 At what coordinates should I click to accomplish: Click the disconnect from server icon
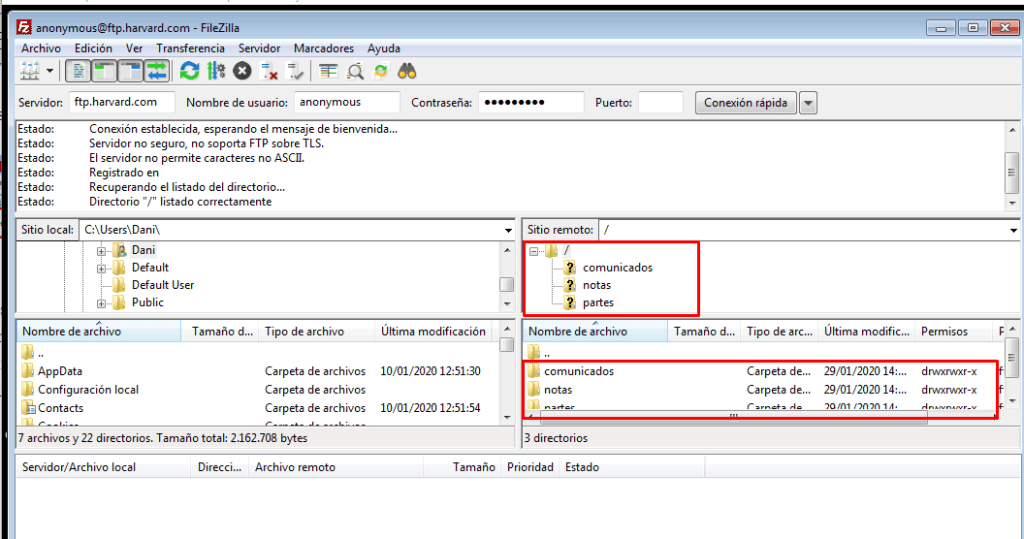pos(269,71)
